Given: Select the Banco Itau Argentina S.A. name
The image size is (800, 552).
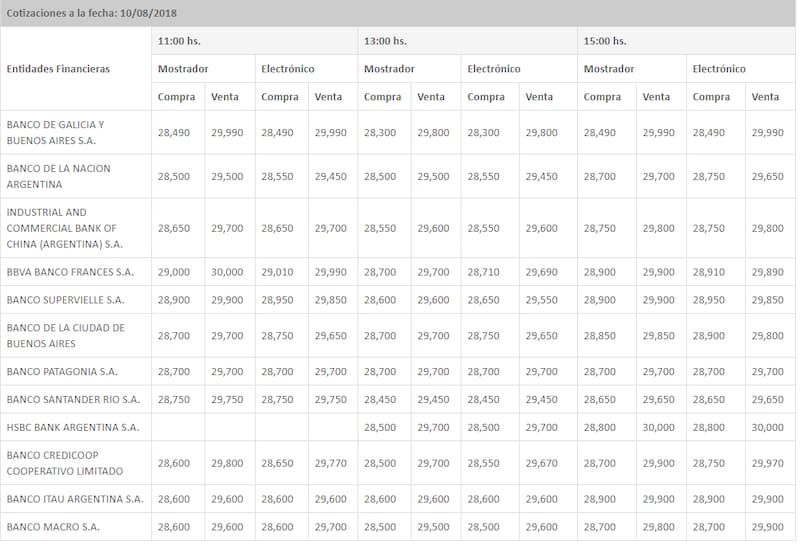Looking at the screenshot, I should 75,498.
